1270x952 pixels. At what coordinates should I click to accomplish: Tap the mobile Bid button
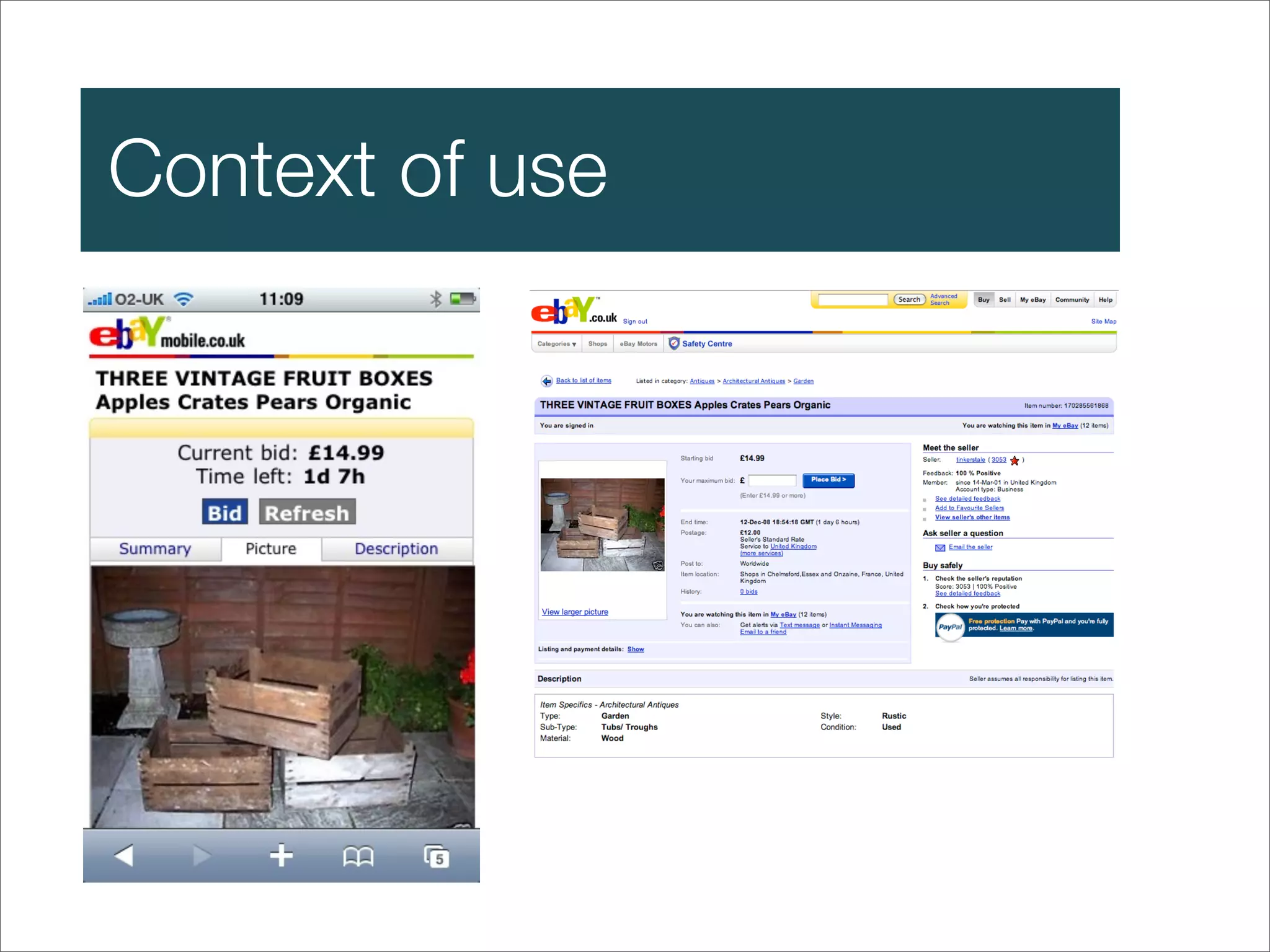pos(224,513)
